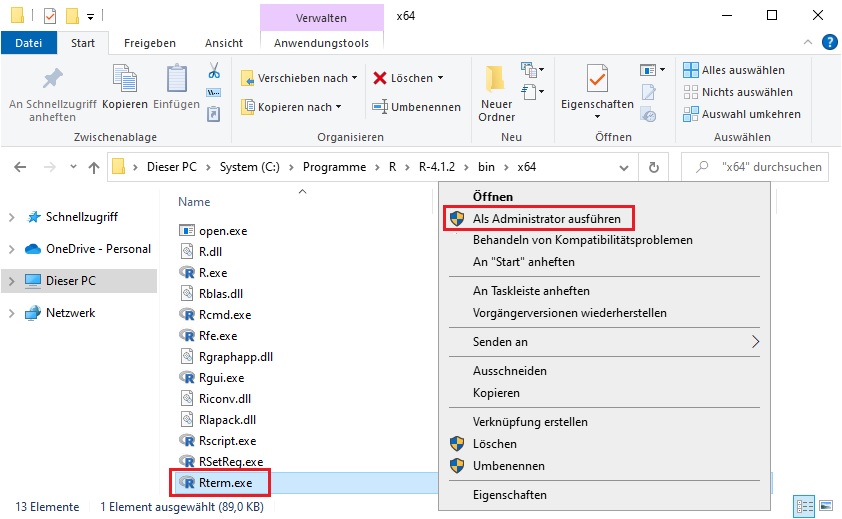Open address bar history dropdown chevron

[x=624, y=168]
